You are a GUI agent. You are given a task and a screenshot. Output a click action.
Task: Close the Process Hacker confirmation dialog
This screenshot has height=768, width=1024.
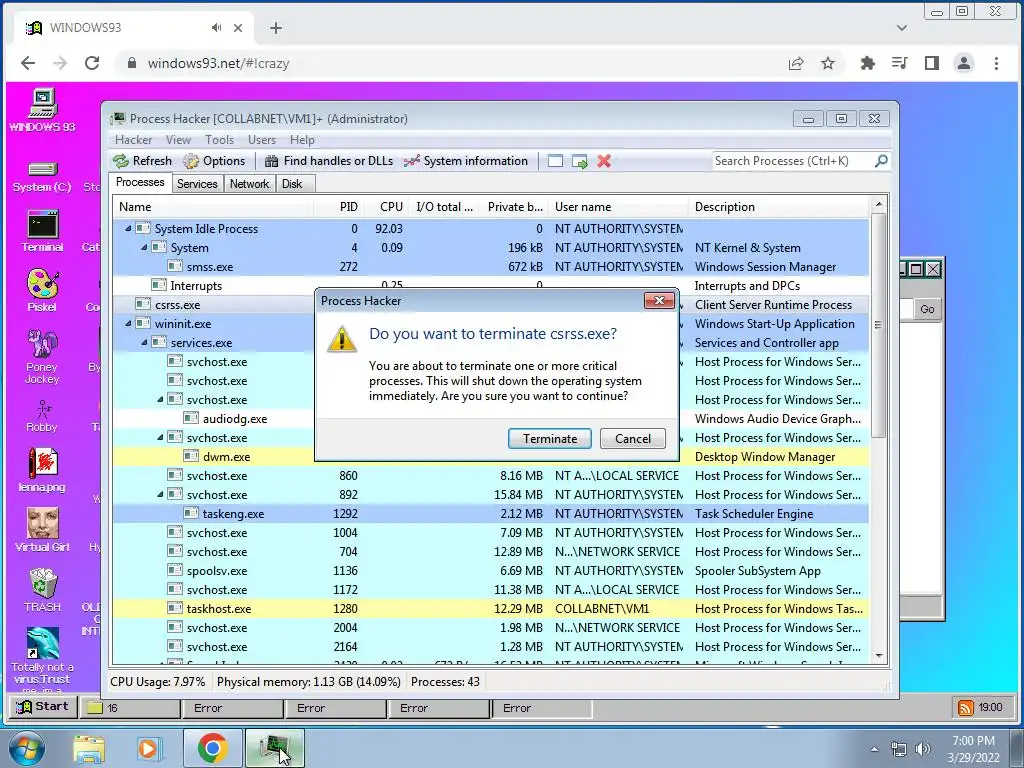click(659, 300)
